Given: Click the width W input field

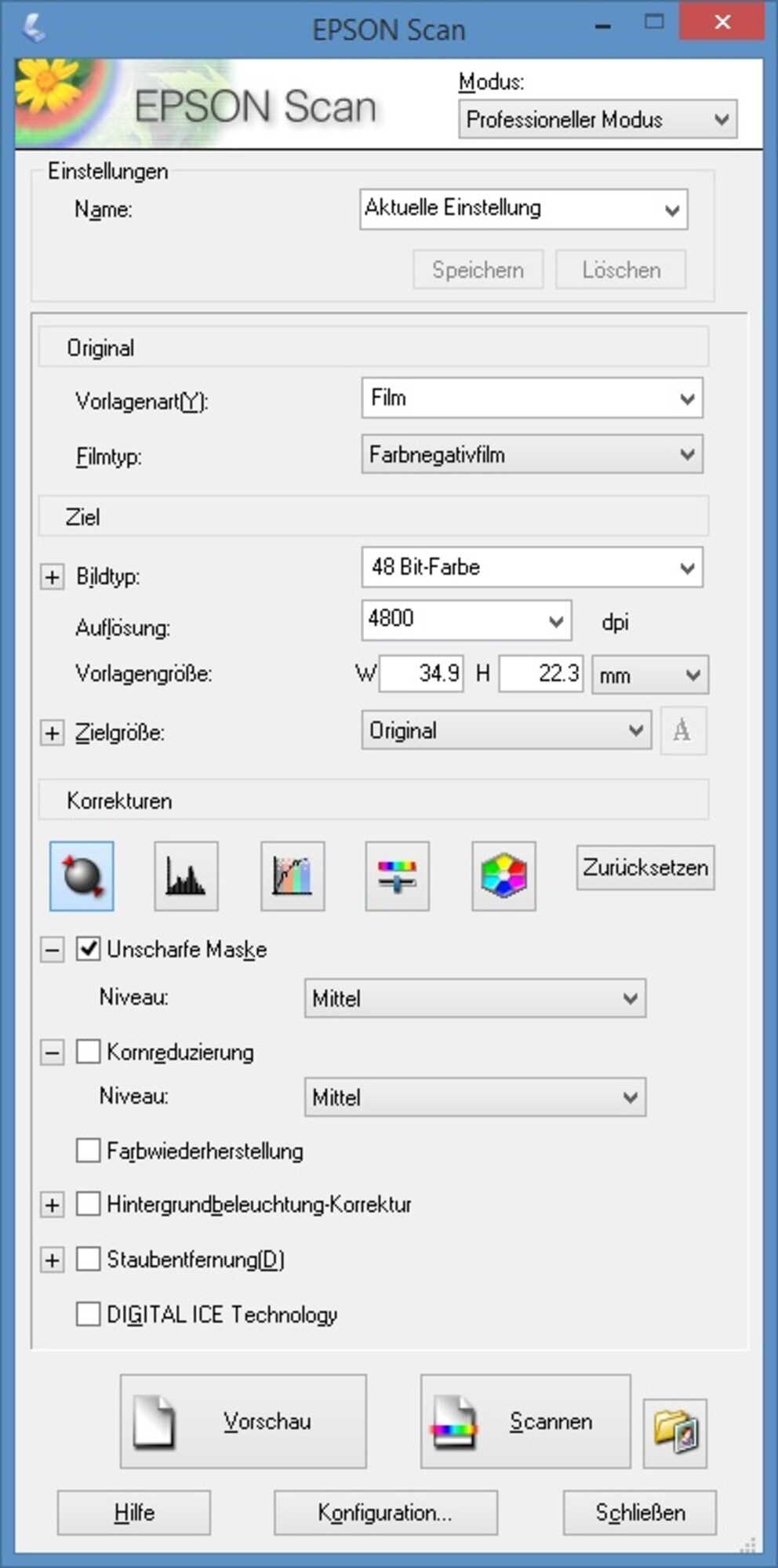Looking at the screenshot, I should [421, 674].
